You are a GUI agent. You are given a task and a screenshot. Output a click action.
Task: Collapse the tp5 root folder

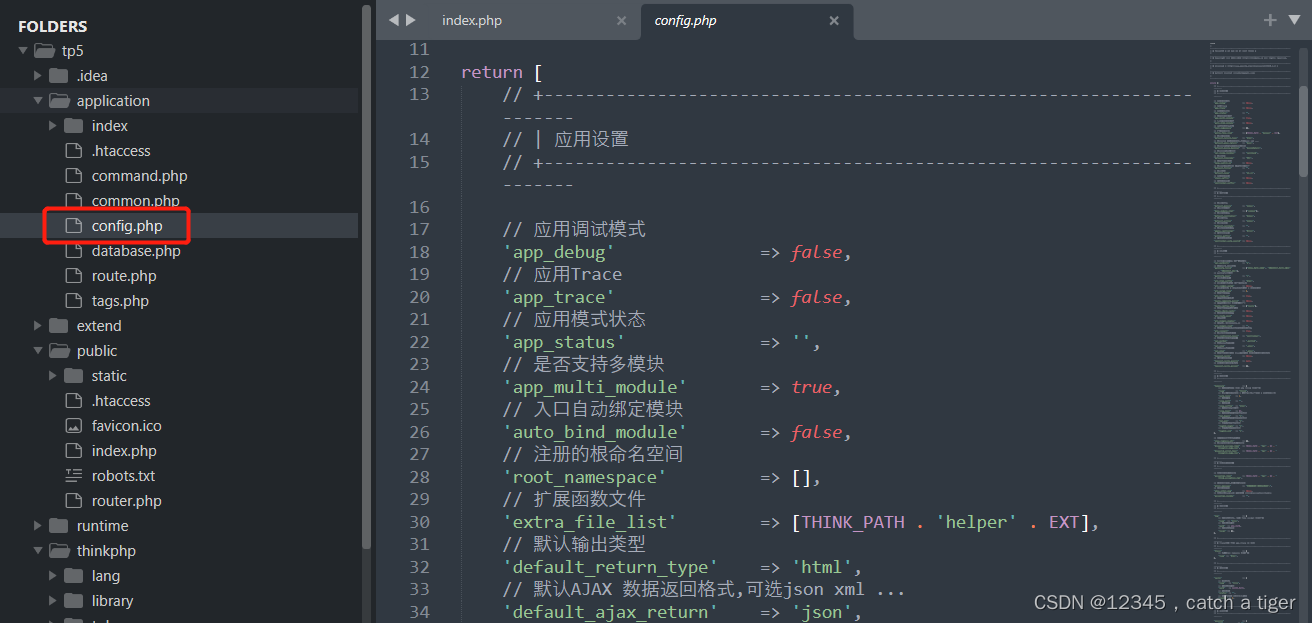click(22, 50)
